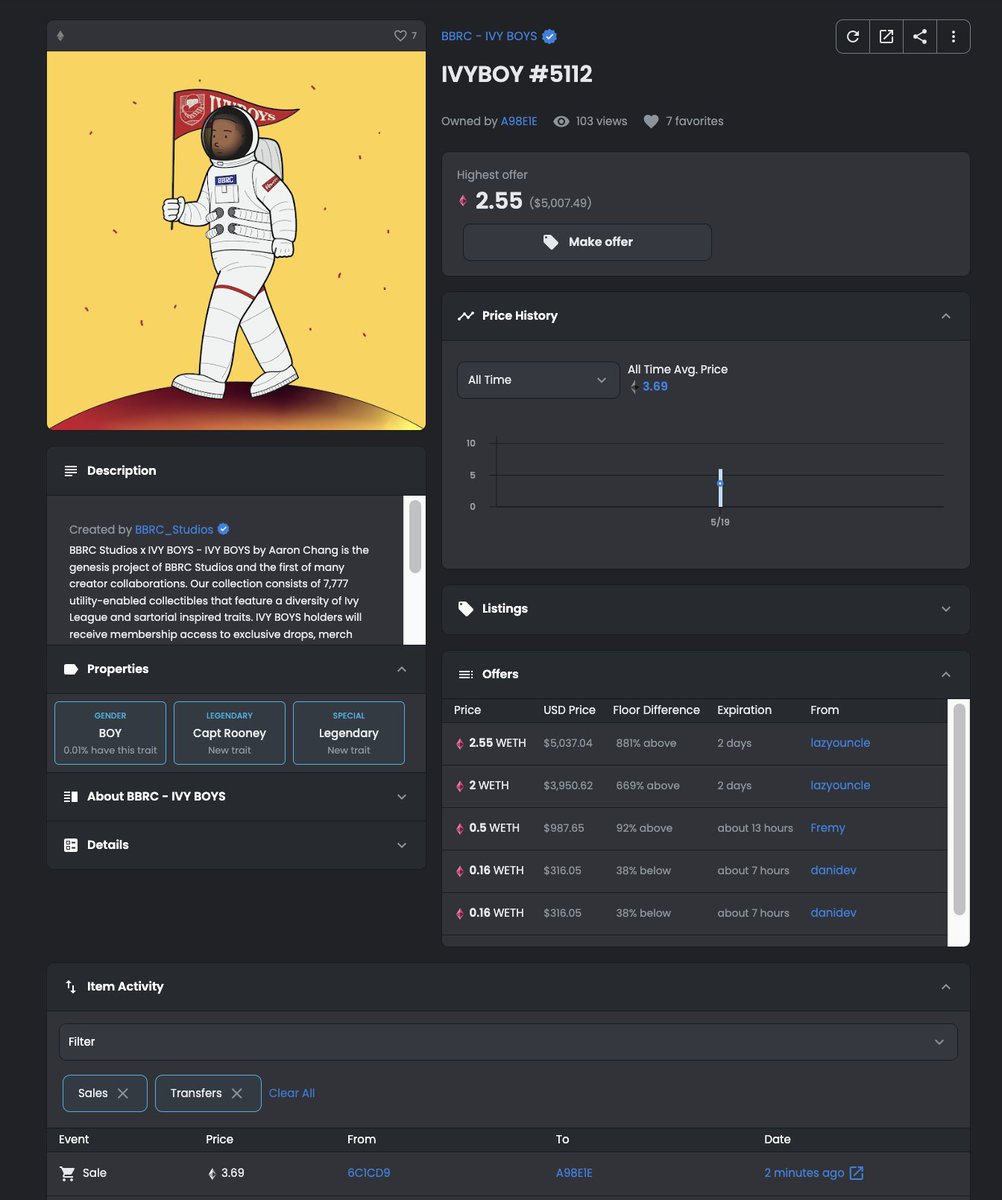1002x1200 pixels.
Task: Collapse the Properties section
Action: 402,669
